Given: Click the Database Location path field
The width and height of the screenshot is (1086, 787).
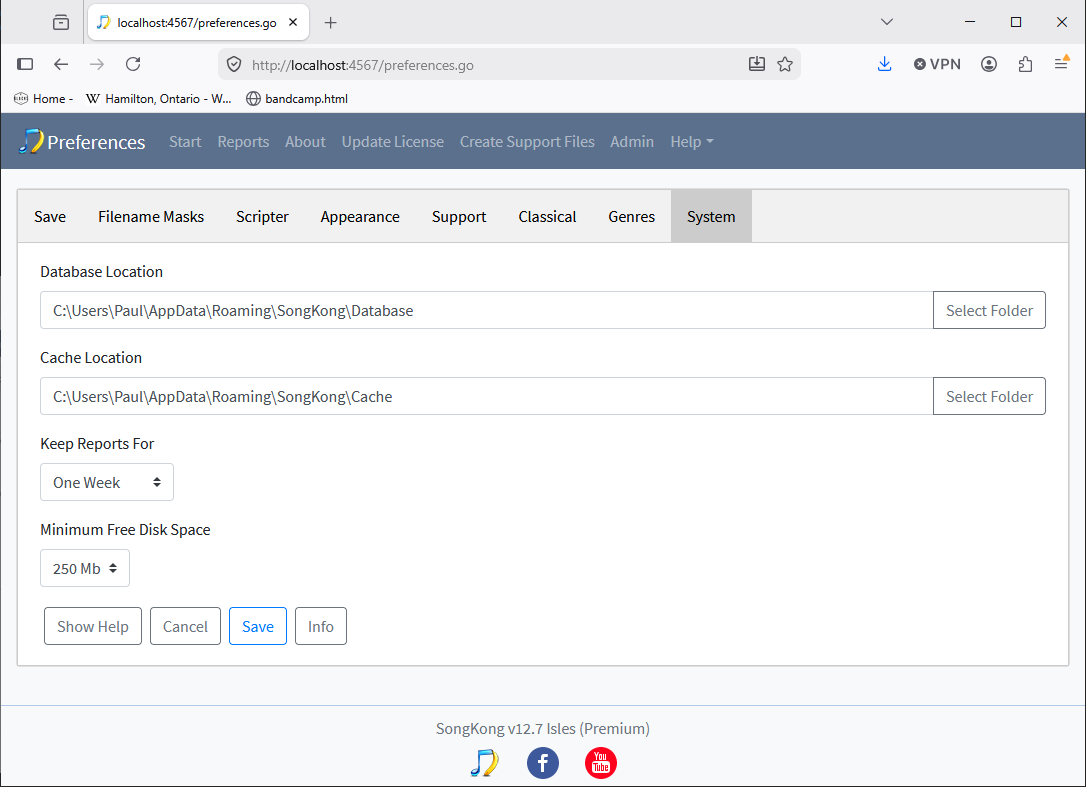Looking at the screenshot, I should click(486, 310).
